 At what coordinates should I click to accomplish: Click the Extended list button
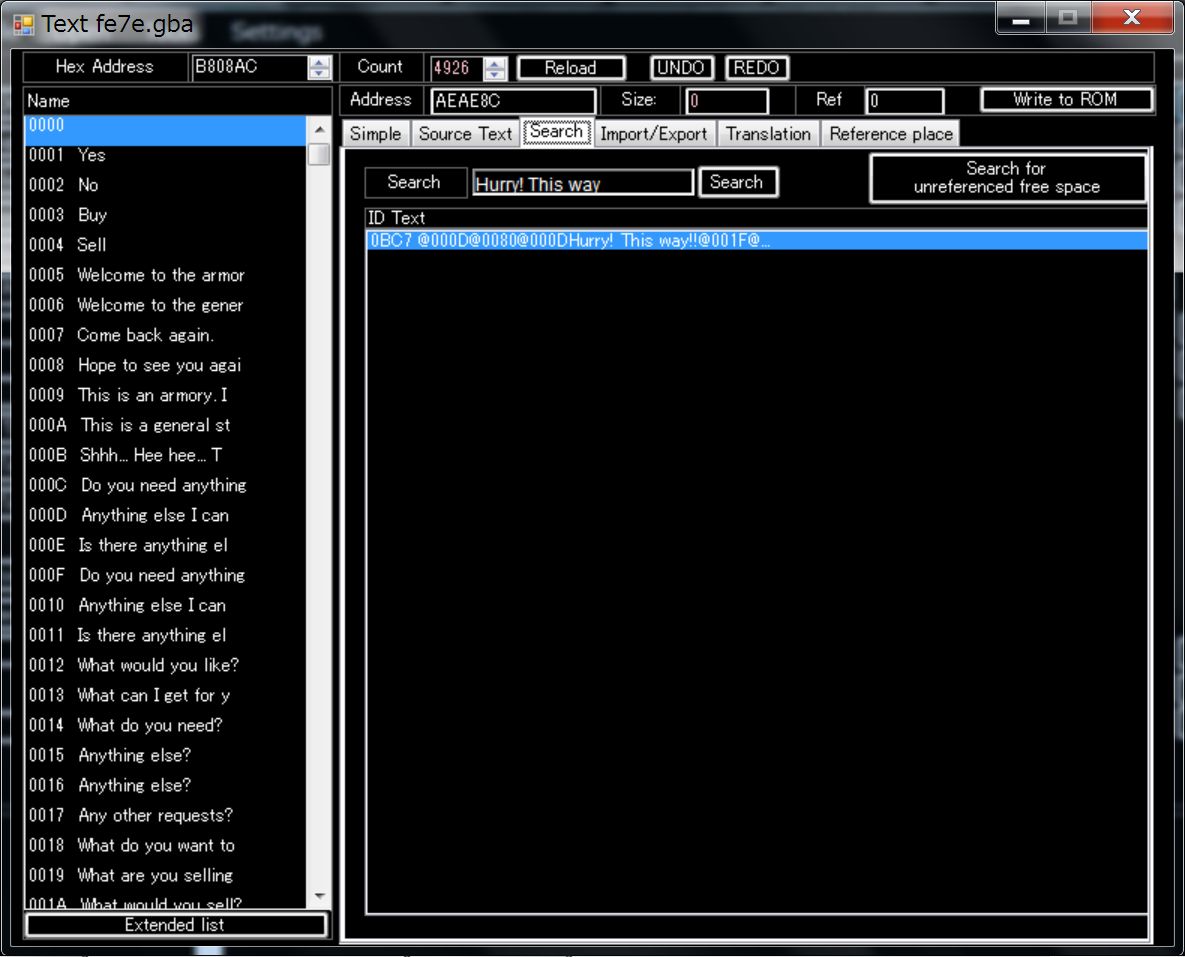[x=175, y=925]
